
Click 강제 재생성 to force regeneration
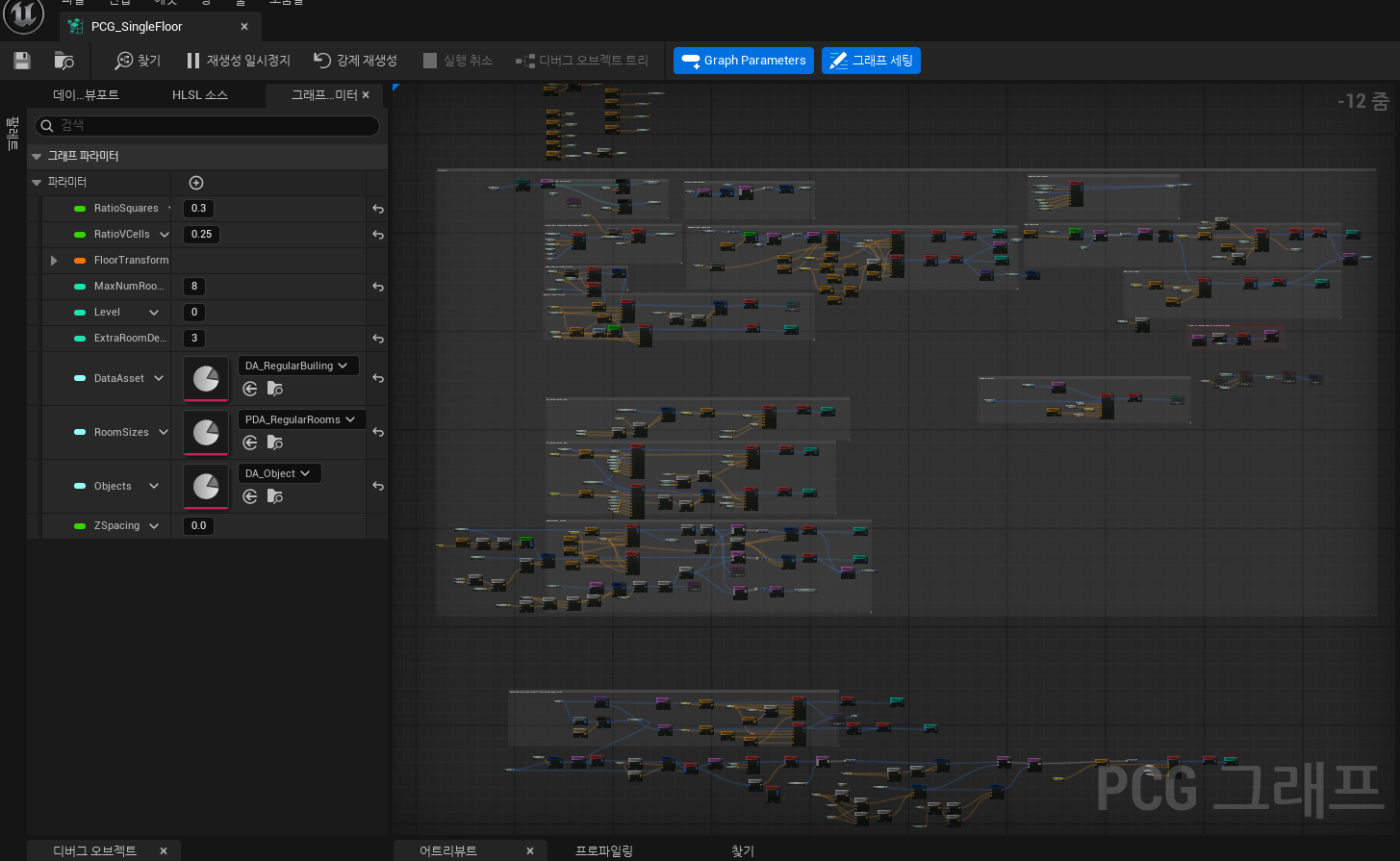(355, 61)
